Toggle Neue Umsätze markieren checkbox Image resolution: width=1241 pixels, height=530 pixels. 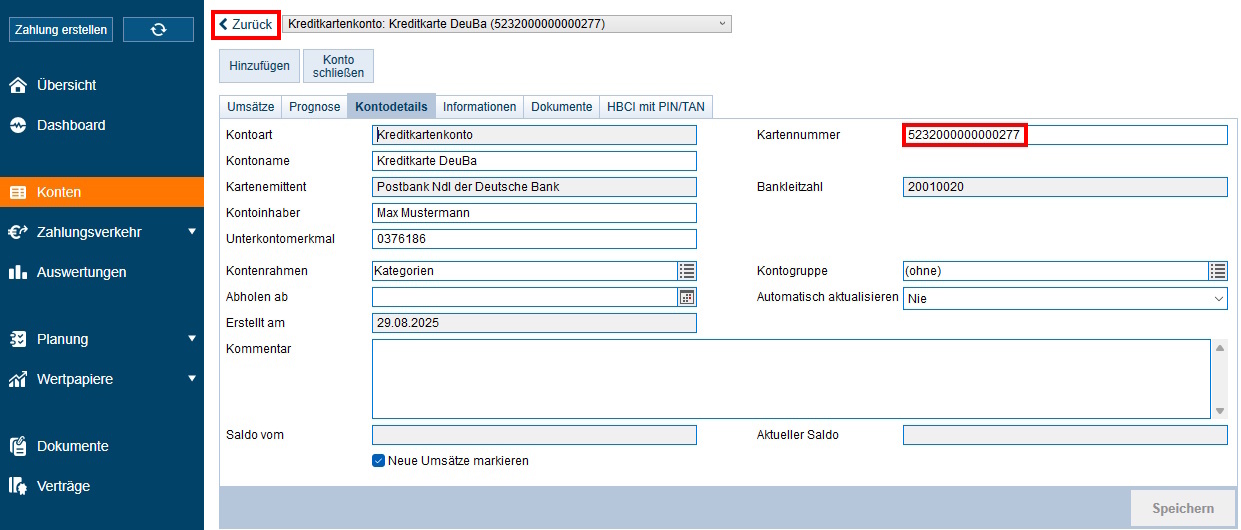click(x=379, y=461)
